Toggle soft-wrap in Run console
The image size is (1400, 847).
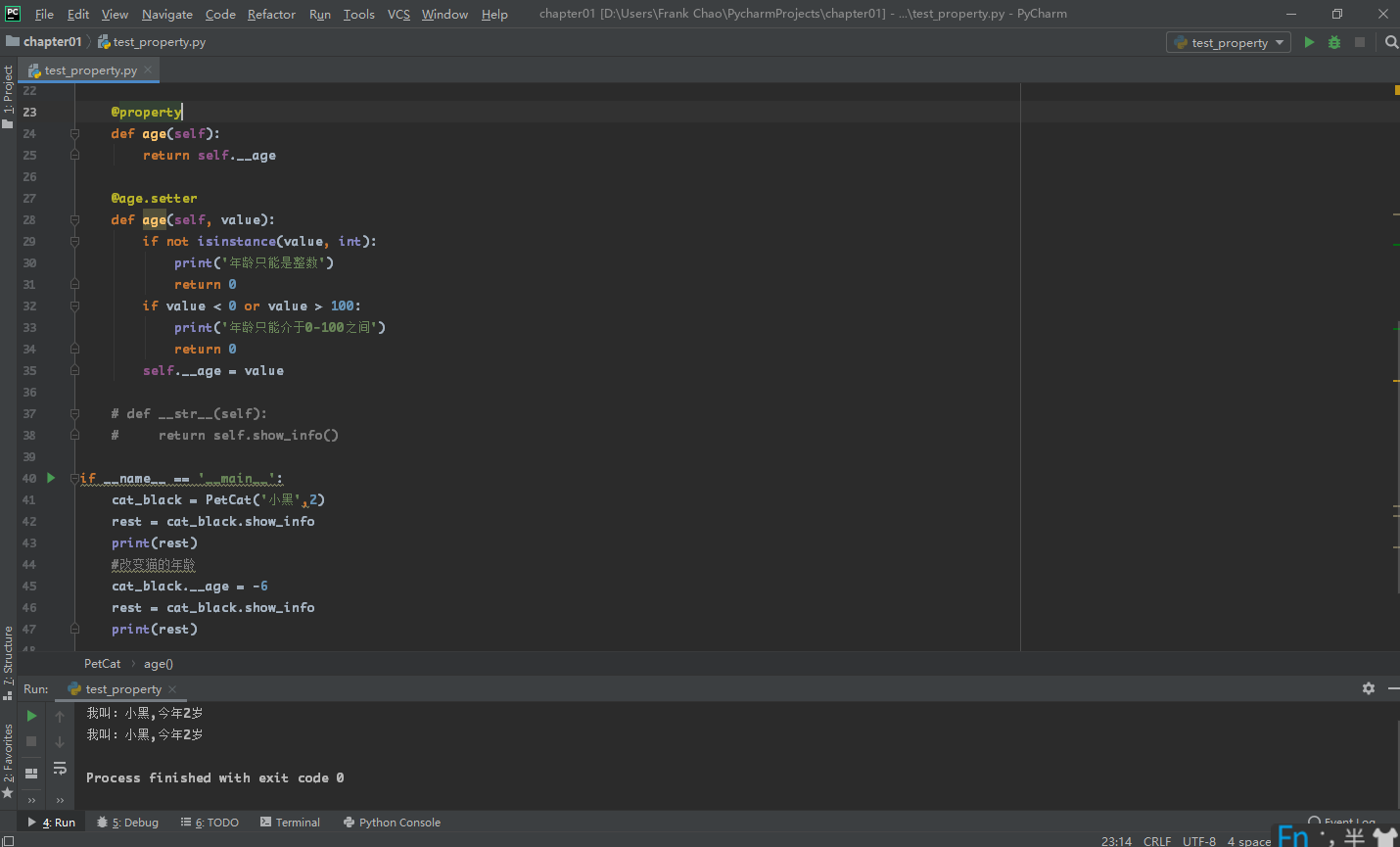pyautogui.click(x=60, y=768)
